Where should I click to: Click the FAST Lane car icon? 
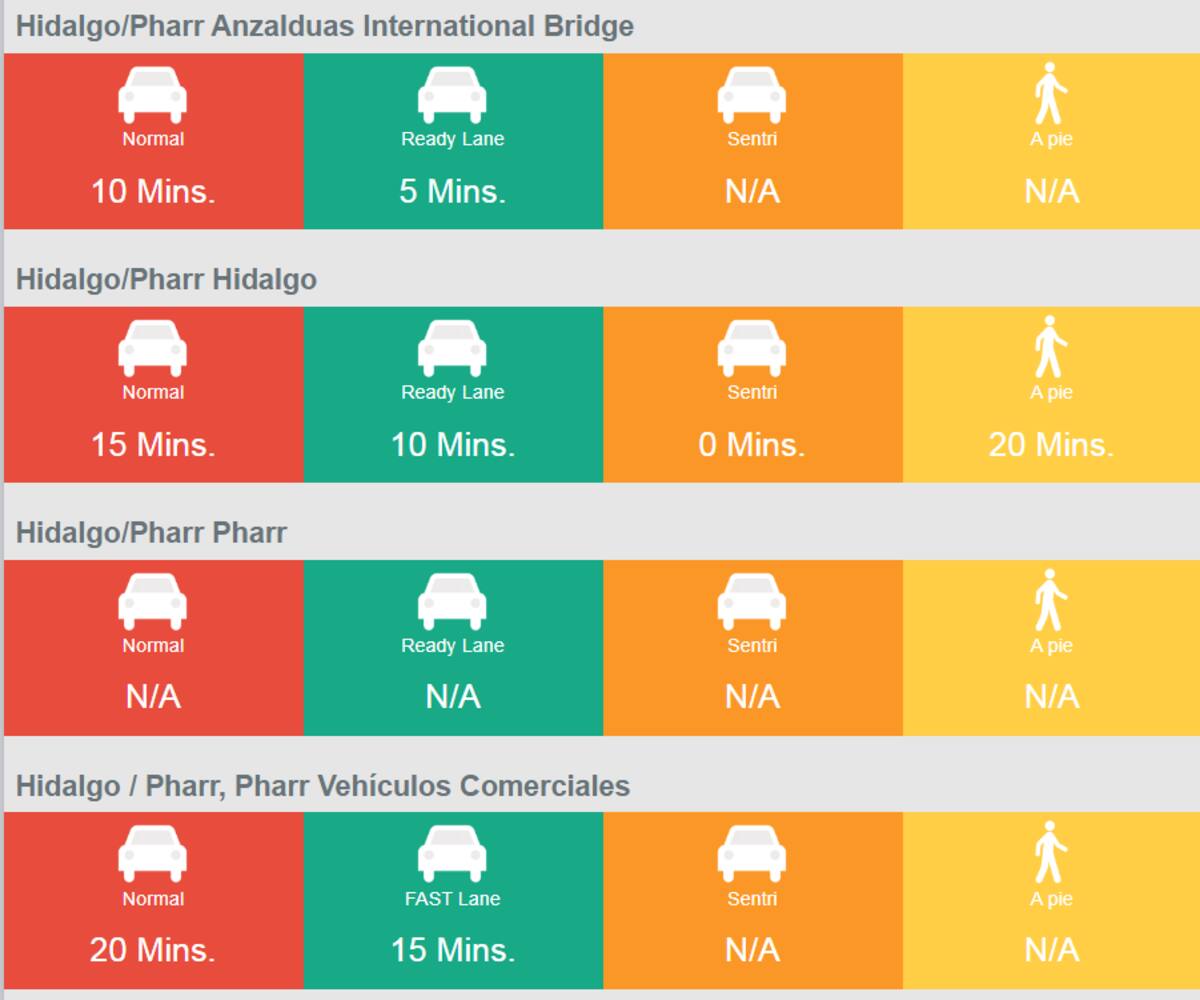coord(452,854)
